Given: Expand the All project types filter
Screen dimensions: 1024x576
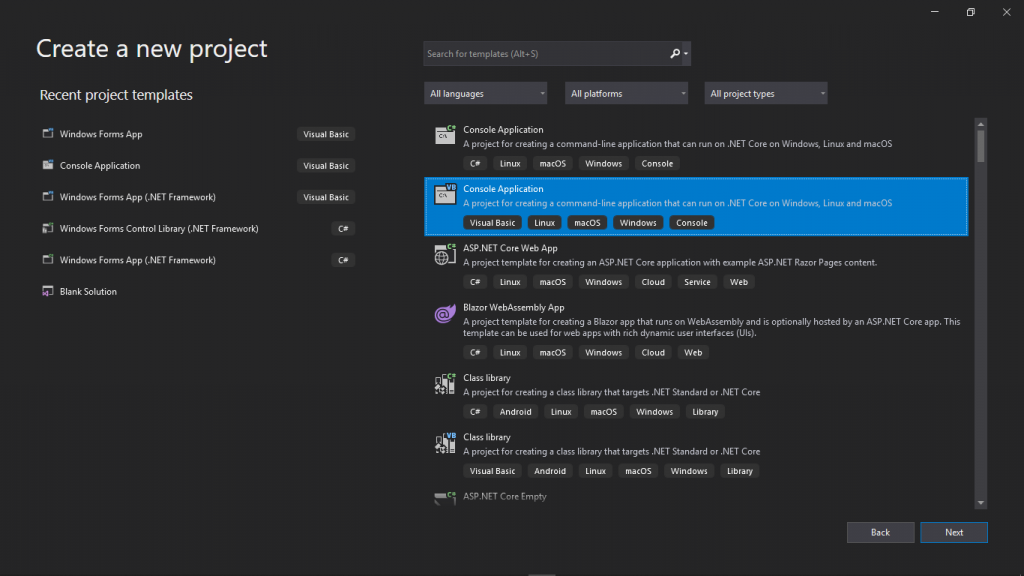Looking at the screenshot, I should [765, 92].
